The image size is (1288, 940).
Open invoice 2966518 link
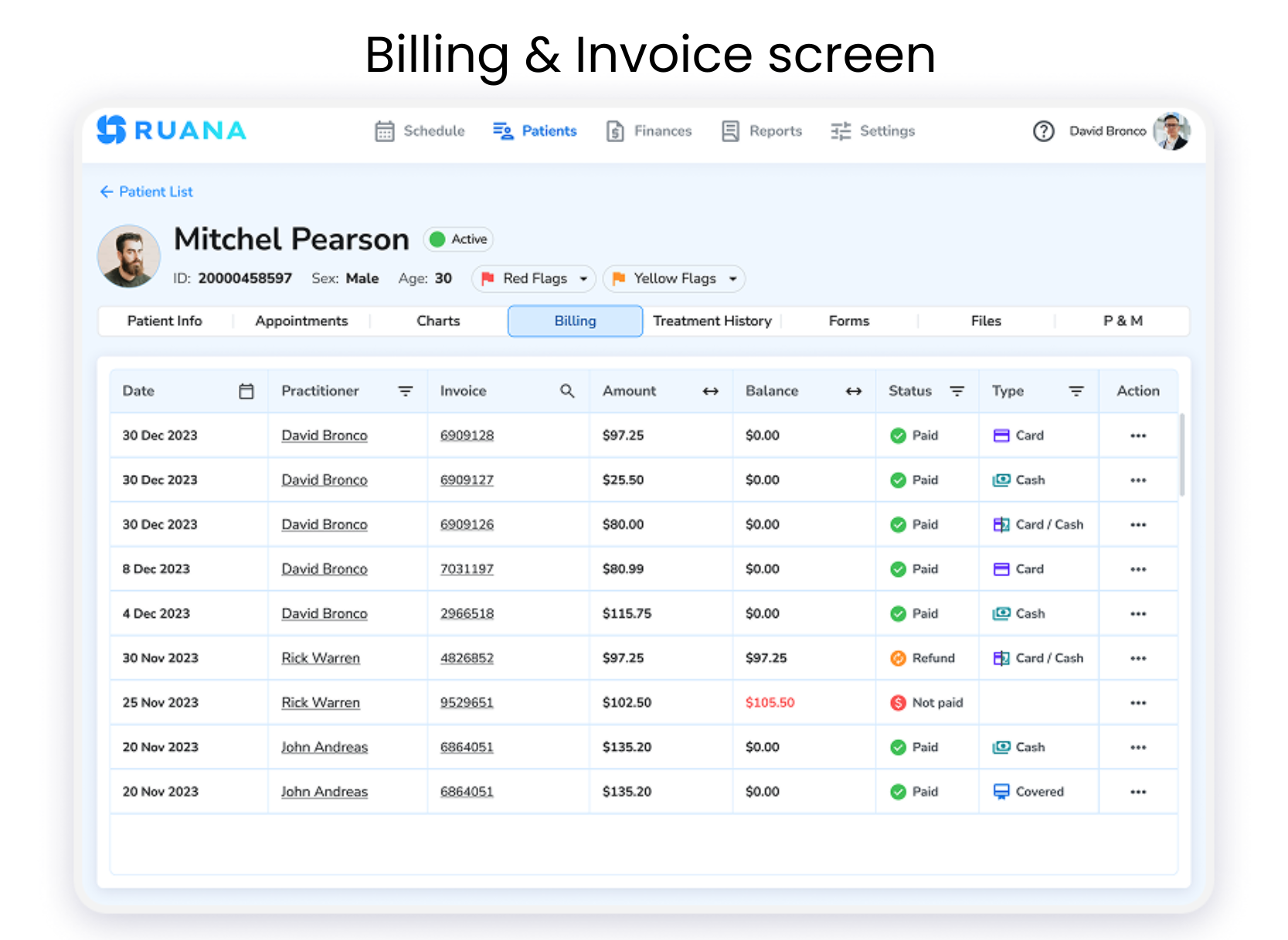(467, 614)
